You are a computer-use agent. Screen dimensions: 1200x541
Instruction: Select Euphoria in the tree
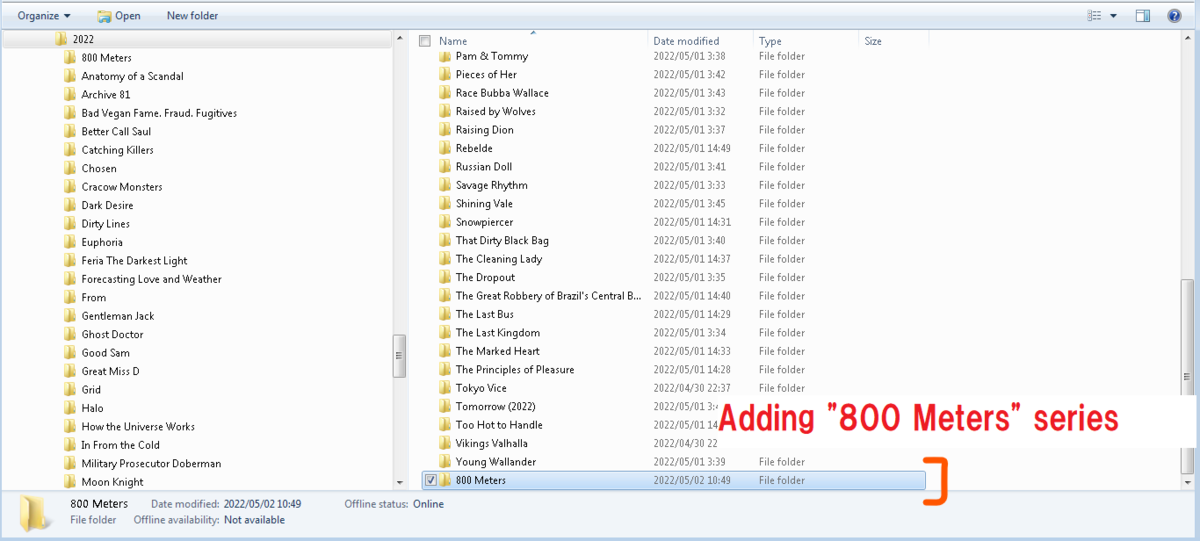(102, 242)
